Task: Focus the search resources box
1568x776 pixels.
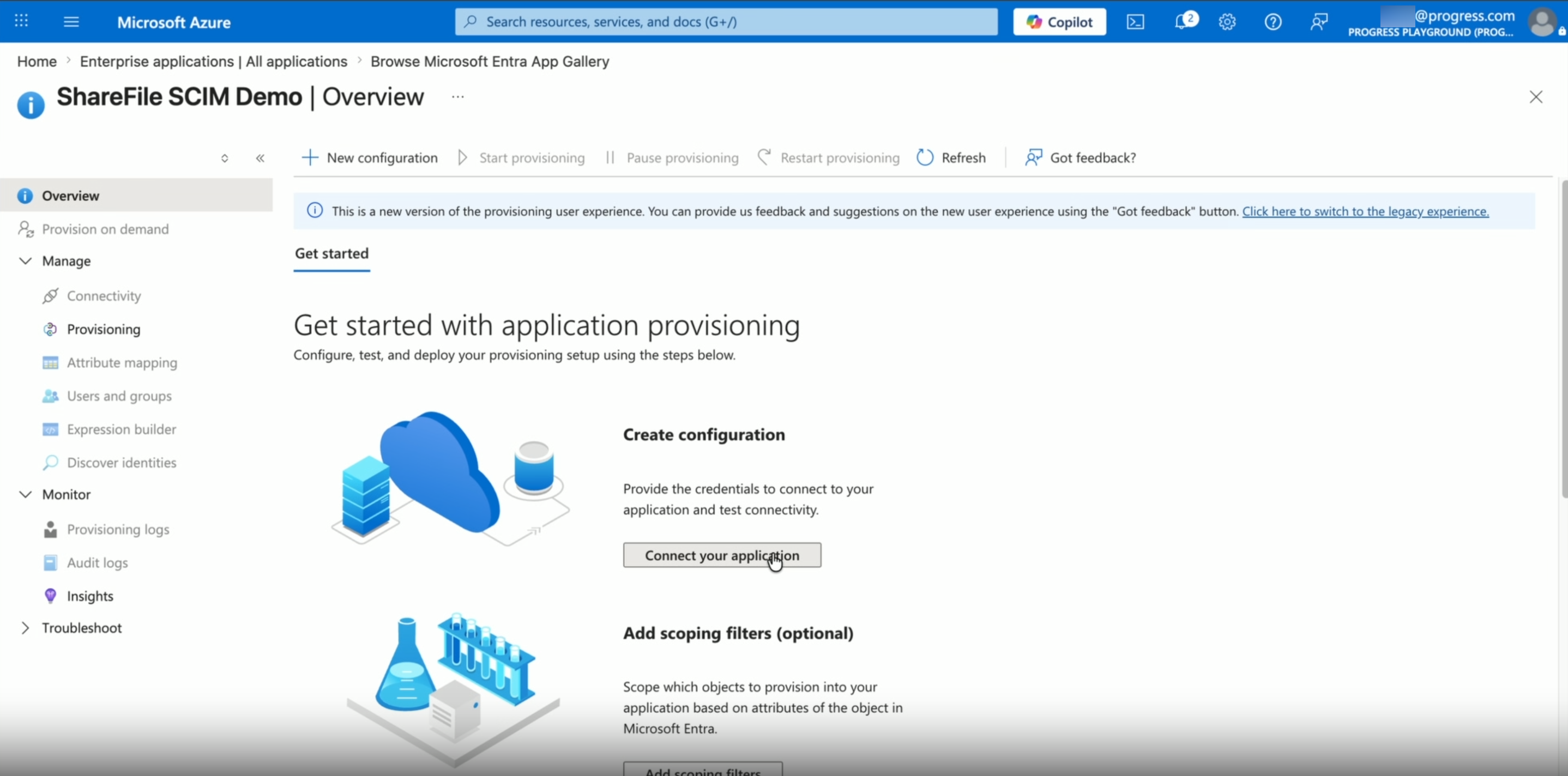Action: tap(726, 22)
